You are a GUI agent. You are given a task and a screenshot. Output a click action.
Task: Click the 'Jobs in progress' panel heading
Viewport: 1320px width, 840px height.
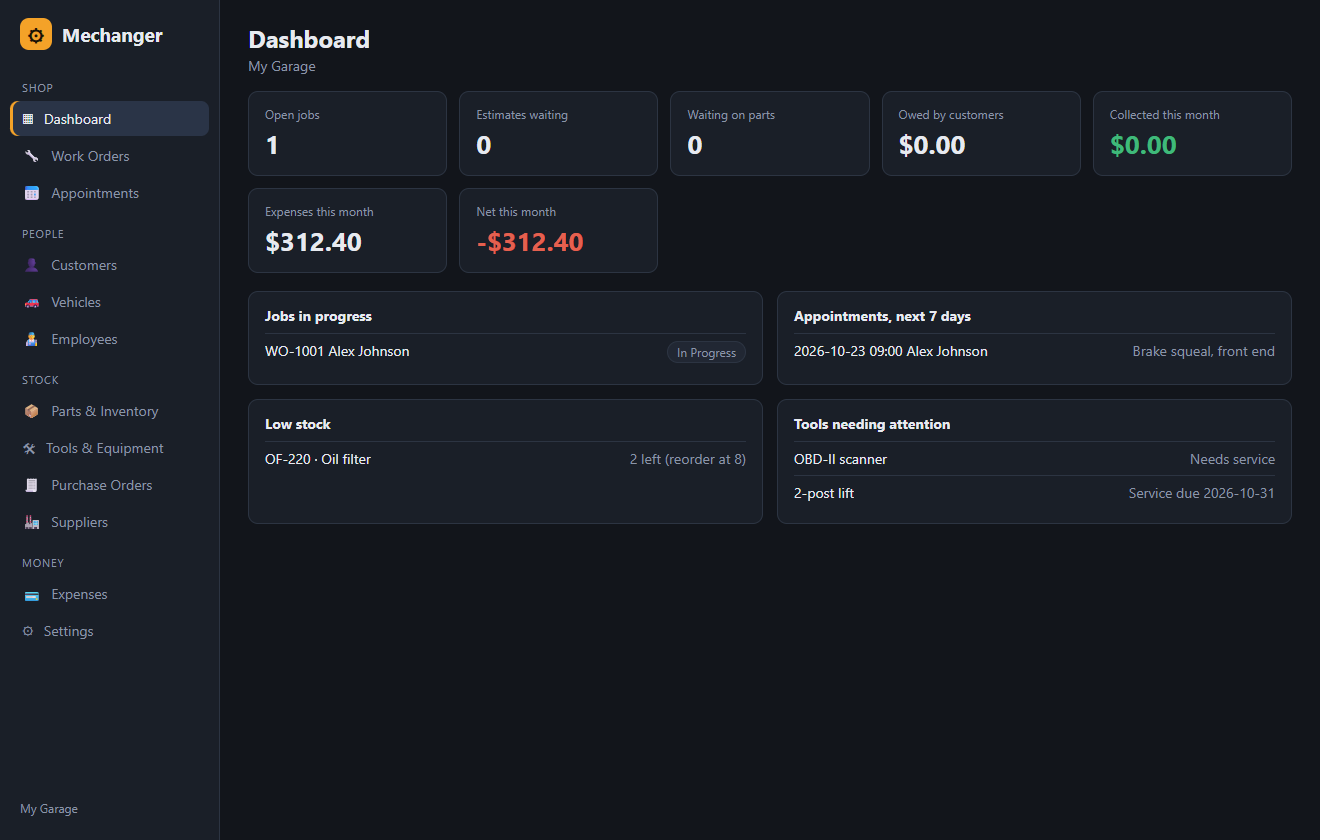coord(318,316)
